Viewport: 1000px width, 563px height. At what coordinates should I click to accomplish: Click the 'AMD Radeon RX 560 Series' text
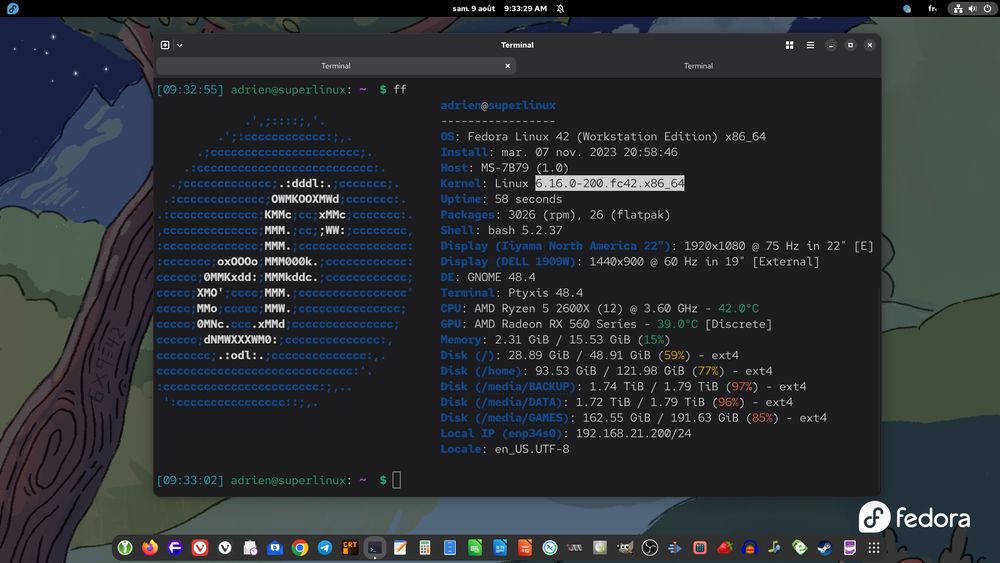coord(555,324)
